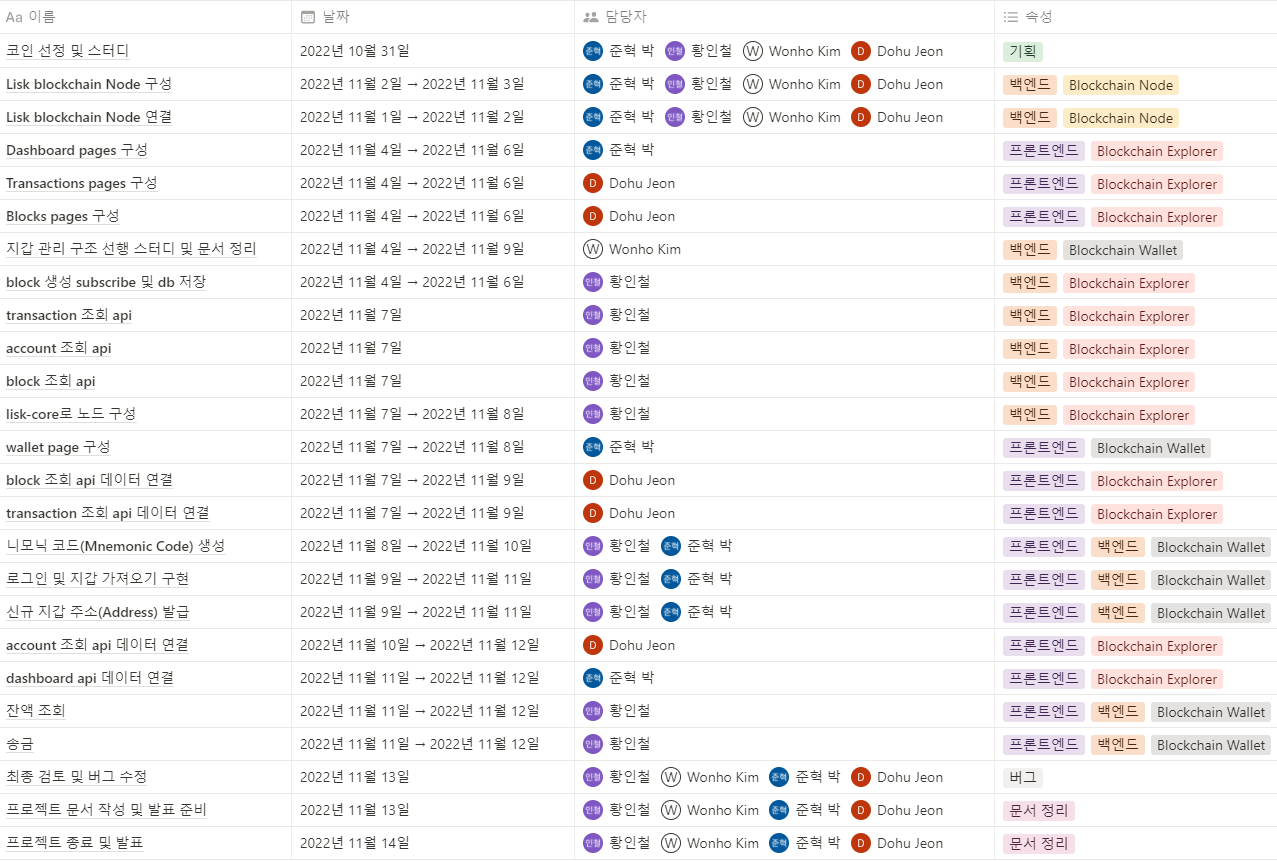Viewport: 1277px width, 861px height.
Task: Open the Lisk blockchain Node 구성 page
Action: 89,84
